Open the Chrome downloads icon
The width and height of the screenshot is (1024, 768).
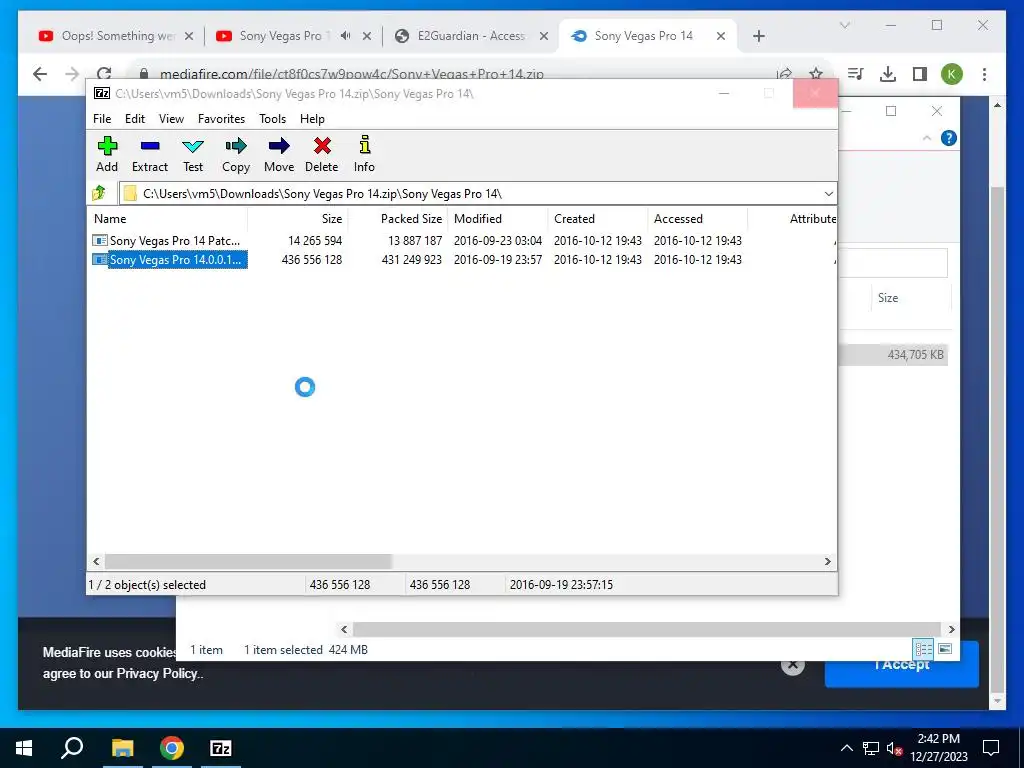[x=888, y=74]
